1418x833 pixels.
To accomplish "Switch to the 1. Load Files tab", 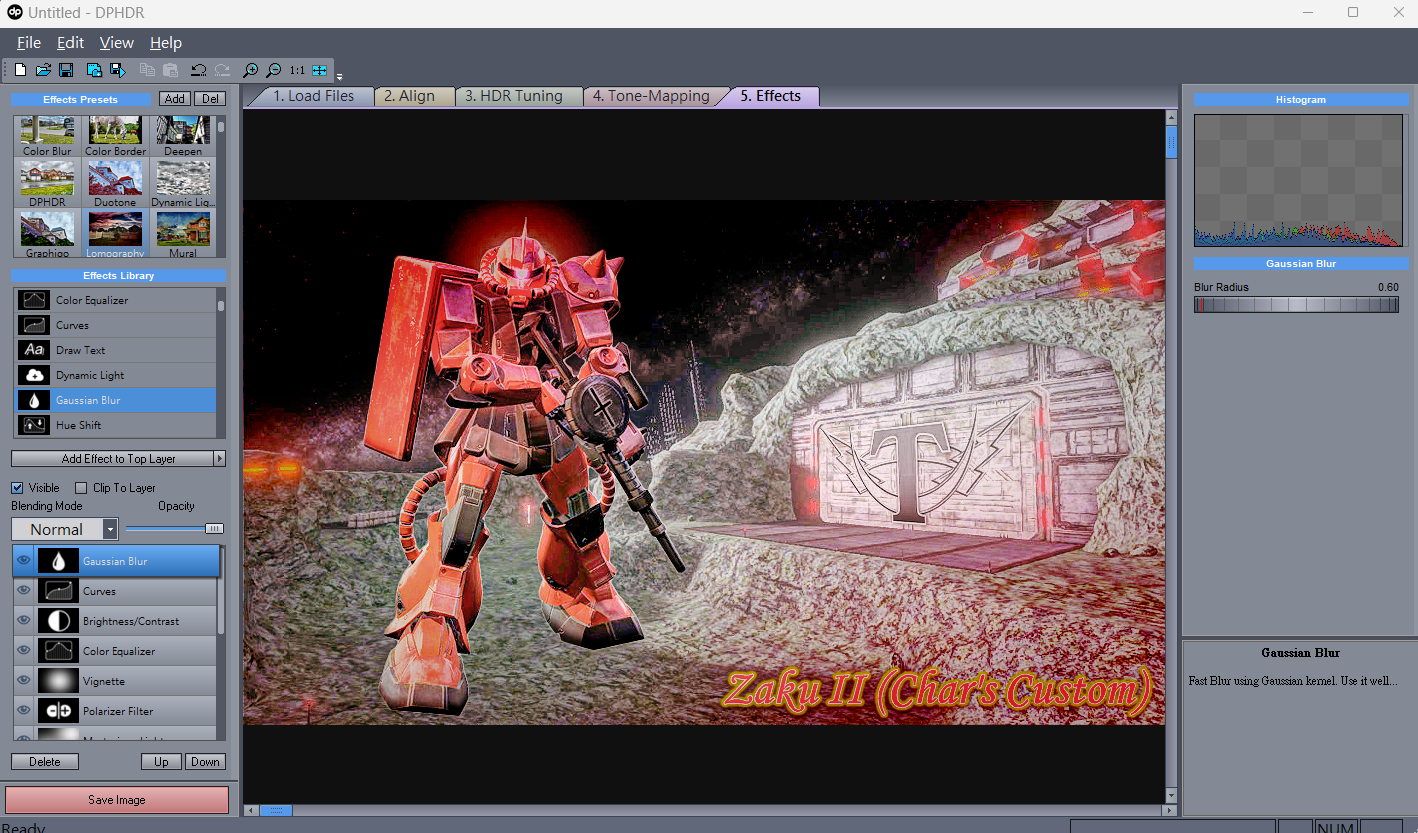I will (x=312, y=96).
